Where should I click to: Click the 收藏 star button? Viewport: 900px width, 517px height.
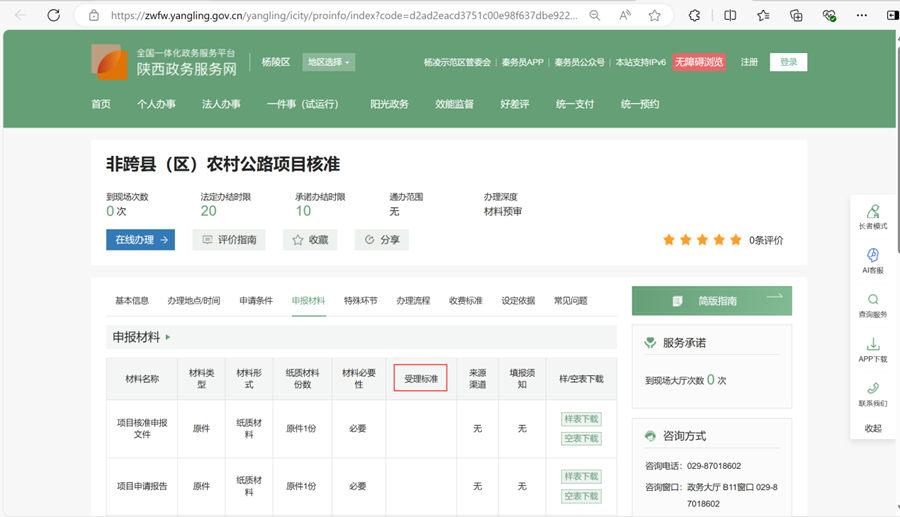click(x=310, y=240)
